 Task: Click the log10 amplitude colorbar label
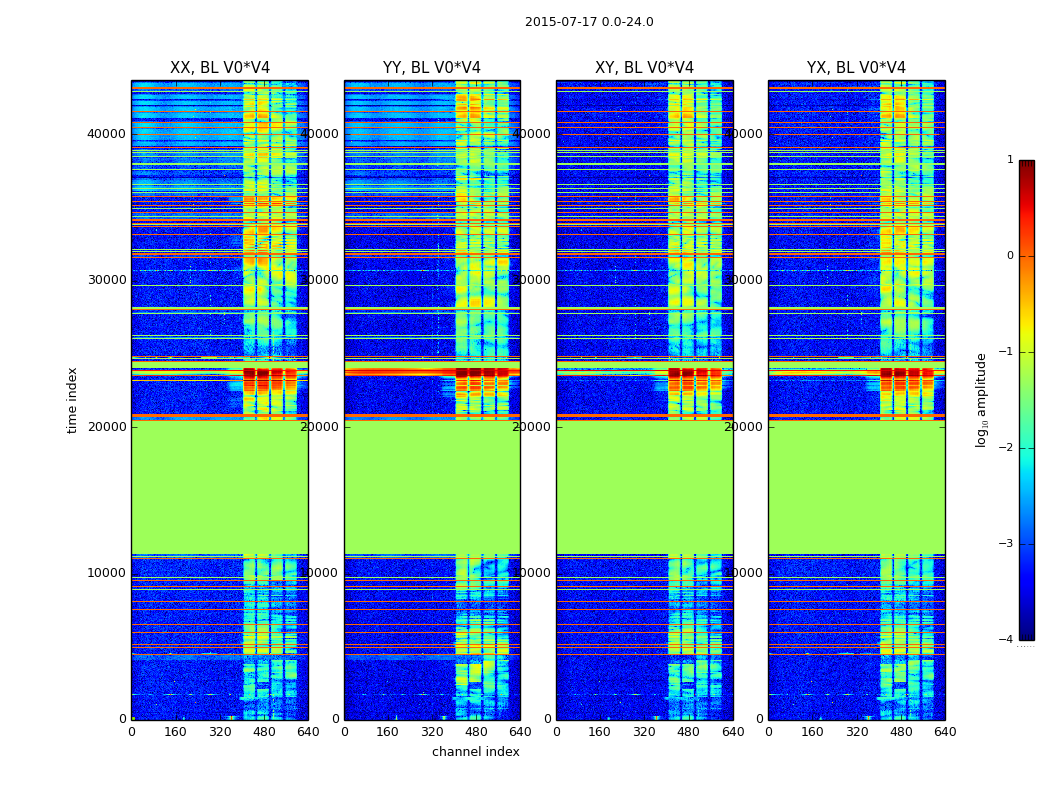click(x=981, y=400)
